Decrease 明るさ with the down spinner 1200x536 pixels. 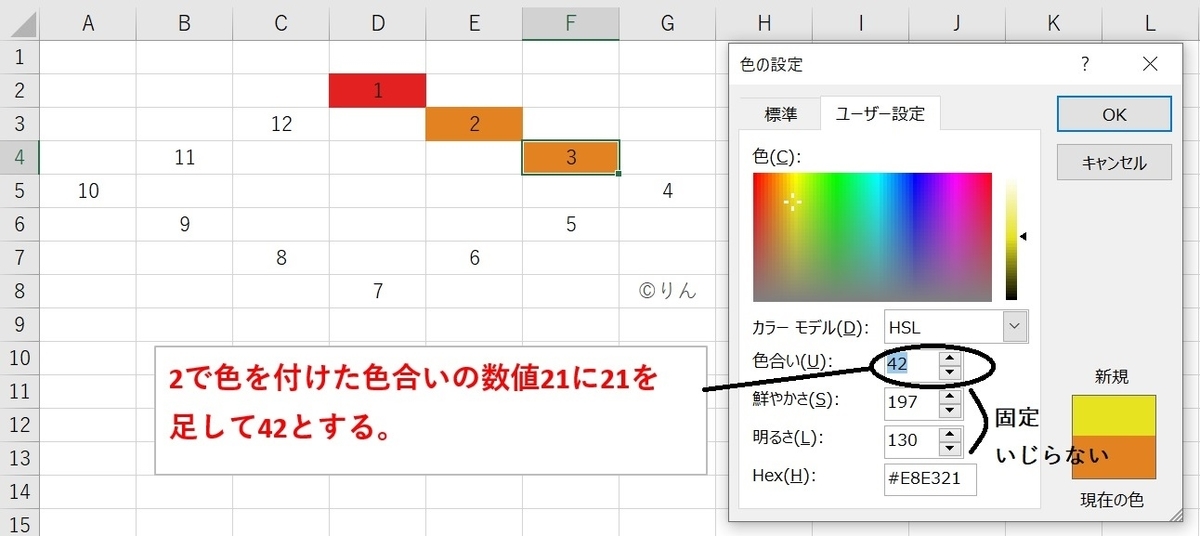click(x=950, y=448)
